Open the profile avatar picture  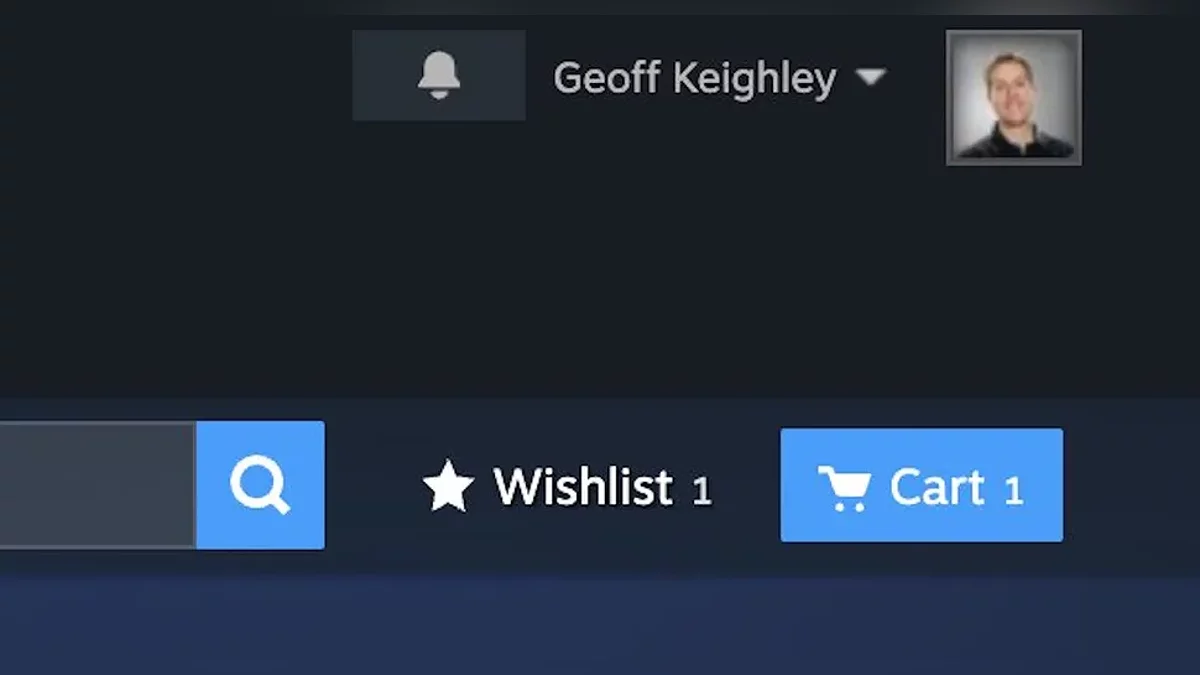(x=1013, y=97)
